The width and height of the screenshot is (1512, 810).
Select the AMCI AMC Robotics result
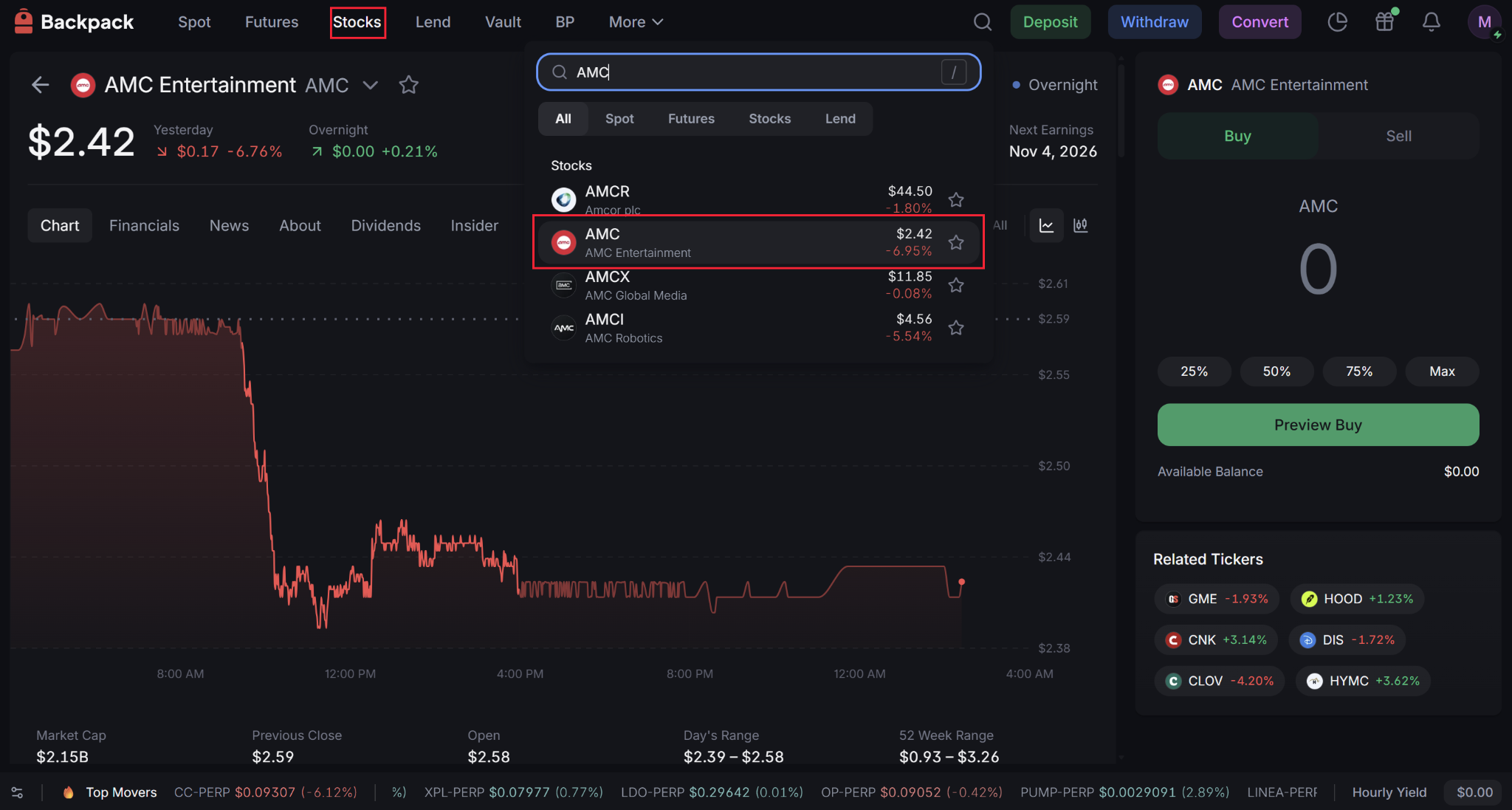758,328
